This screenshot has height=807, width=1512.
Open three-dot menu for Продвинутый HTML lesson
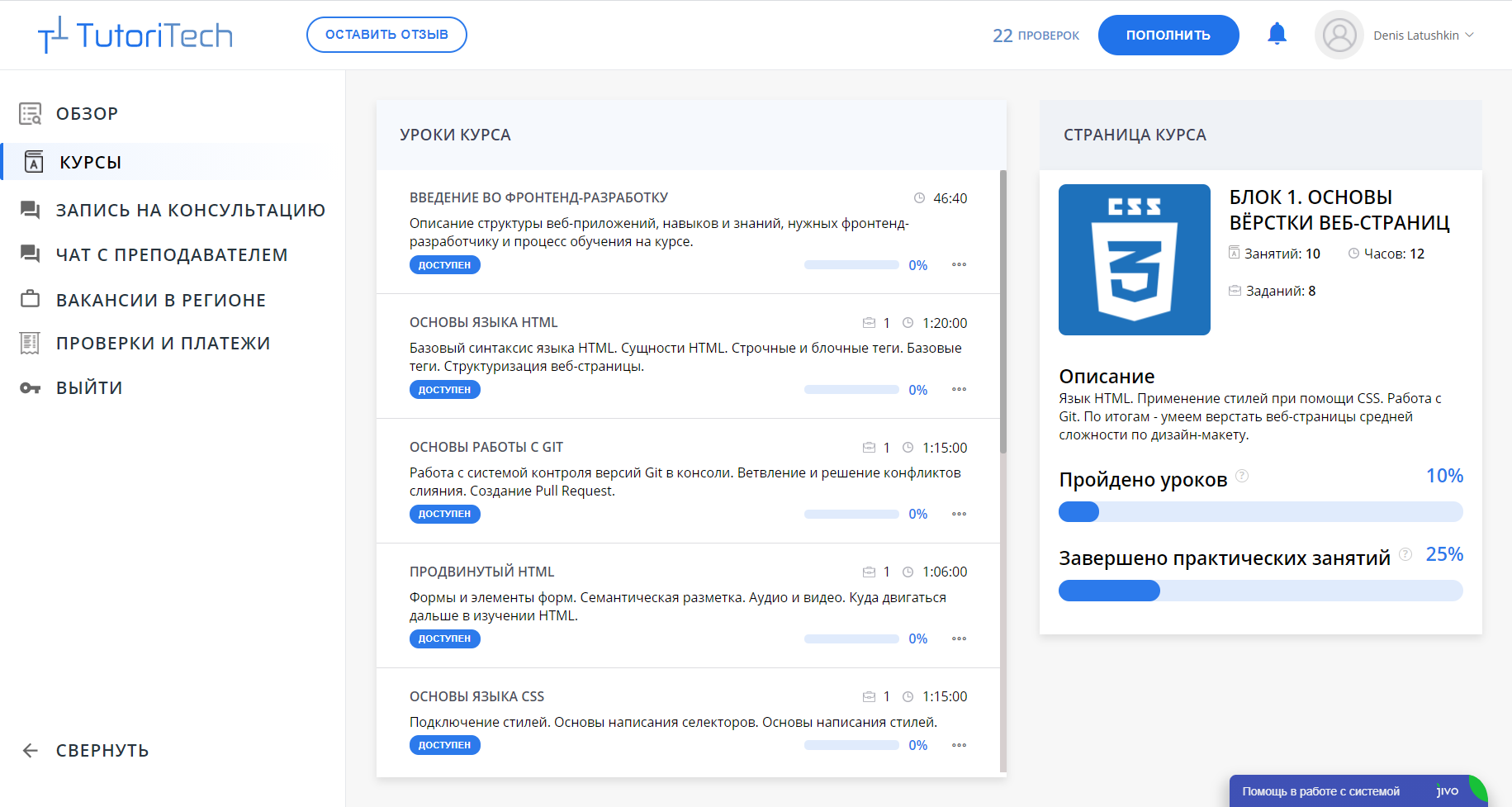[x=959, y=638]
